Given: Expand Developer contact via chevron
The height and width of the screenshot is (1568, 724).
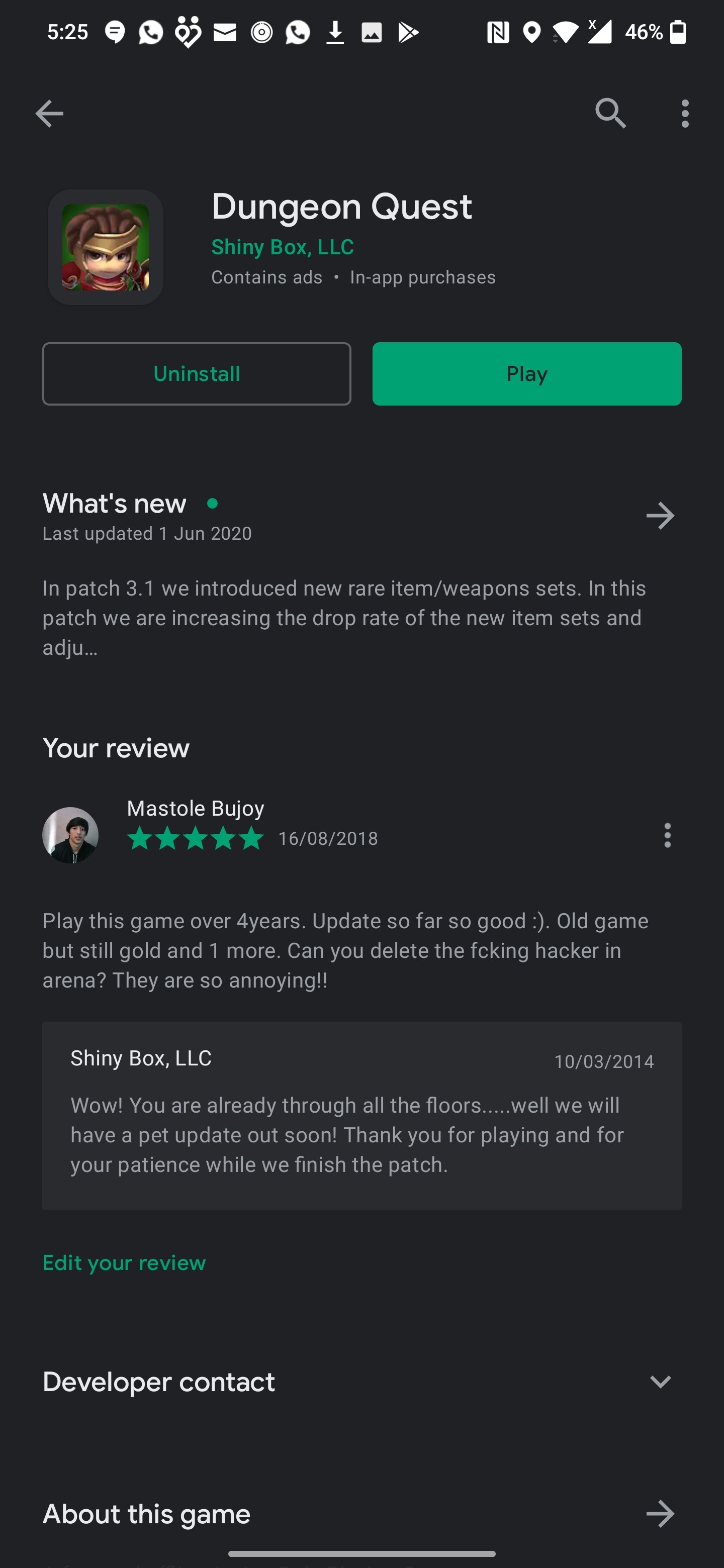Looking at the screenshot, I should tap(660, 1382).
